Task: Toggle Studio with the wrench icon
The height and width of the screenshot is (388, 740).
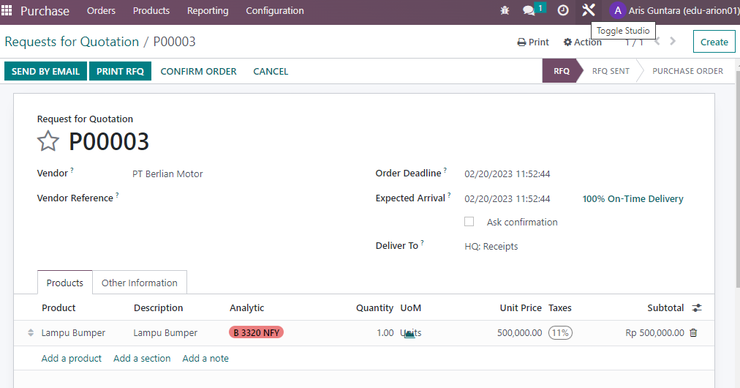Action: 589,10
